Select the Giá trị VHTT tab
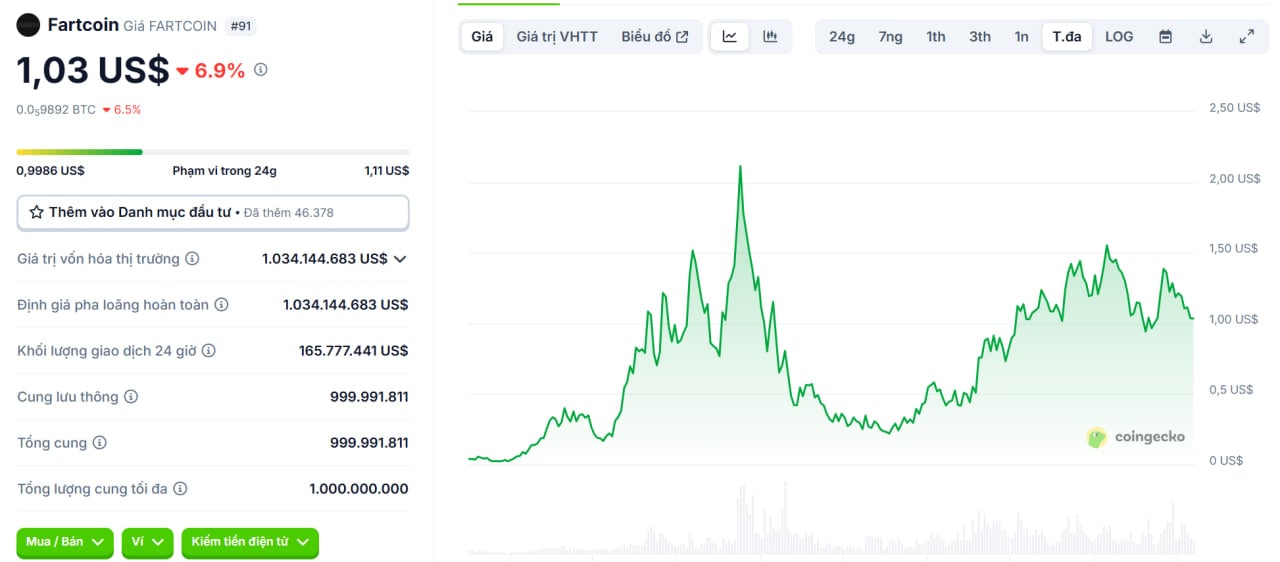The width and height of the screenshot is (1280, 562). (557, 37)
